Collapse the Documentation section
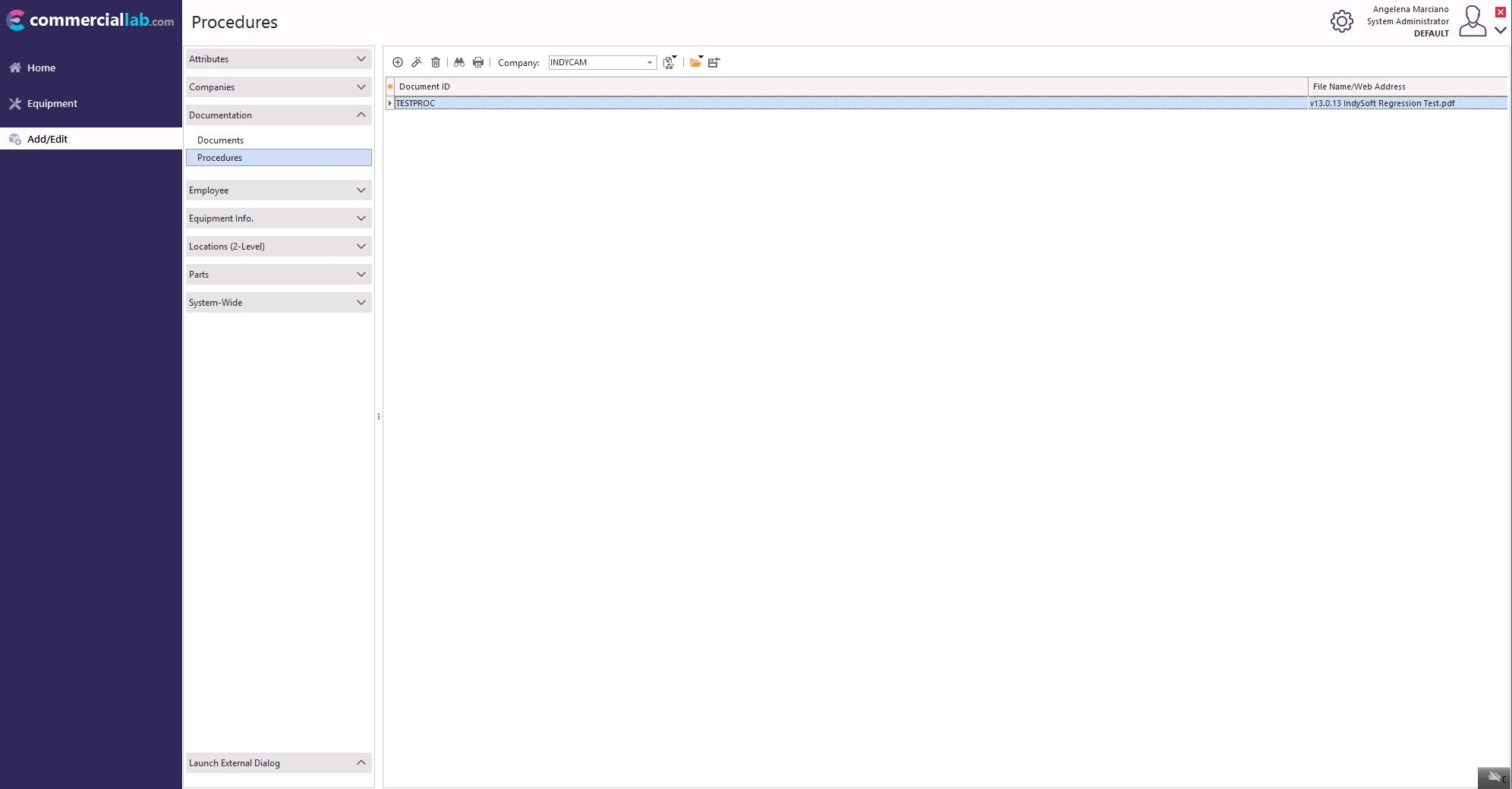The width and height of the screenshot is (1512, 789). coord(279,115)
